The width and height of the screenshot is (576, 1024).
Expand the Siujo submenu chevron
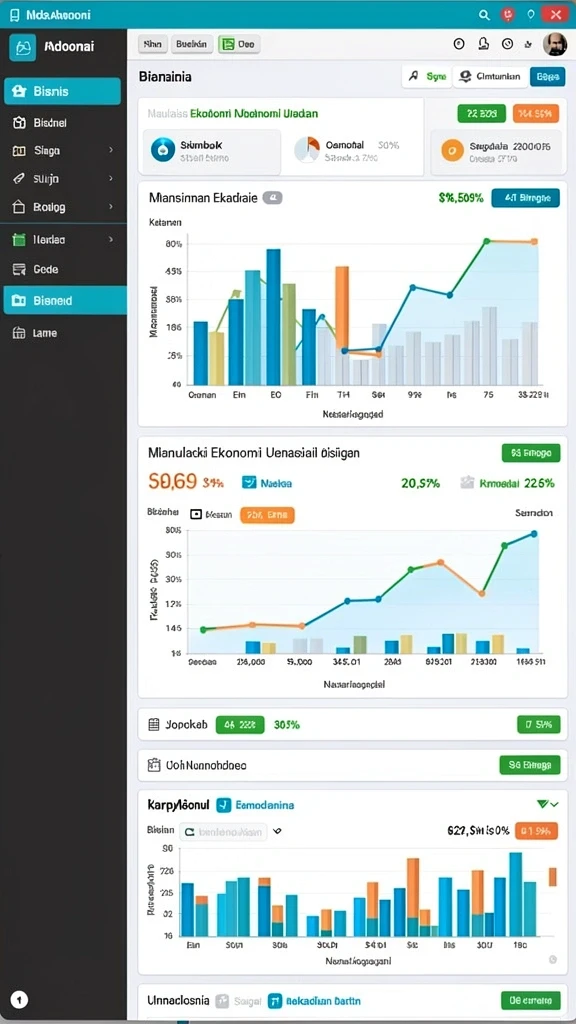[x=111, y=178]
